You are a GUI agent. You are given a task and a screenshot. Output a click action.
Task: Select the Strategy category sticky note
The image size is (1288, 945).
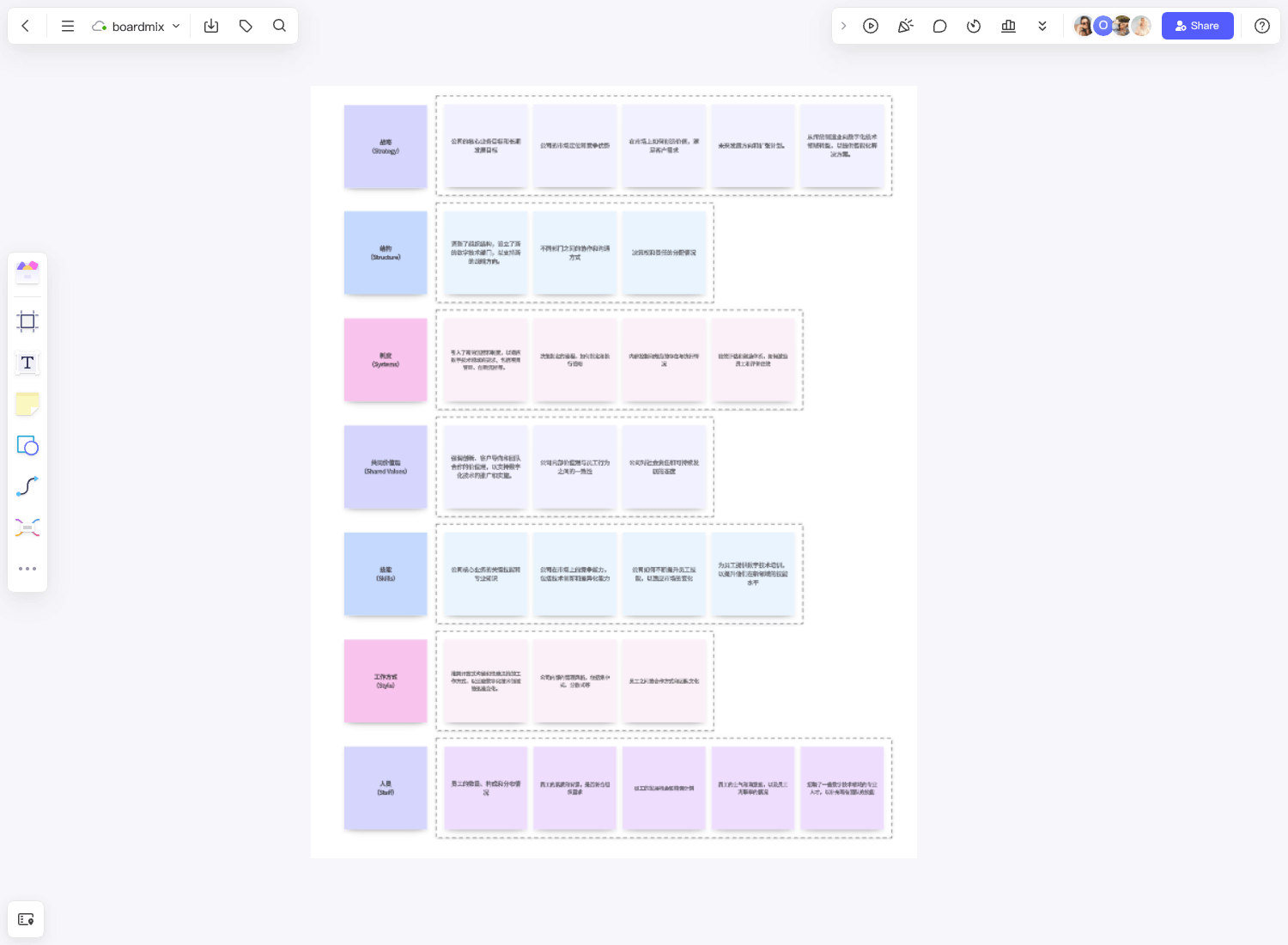point(386,147)
